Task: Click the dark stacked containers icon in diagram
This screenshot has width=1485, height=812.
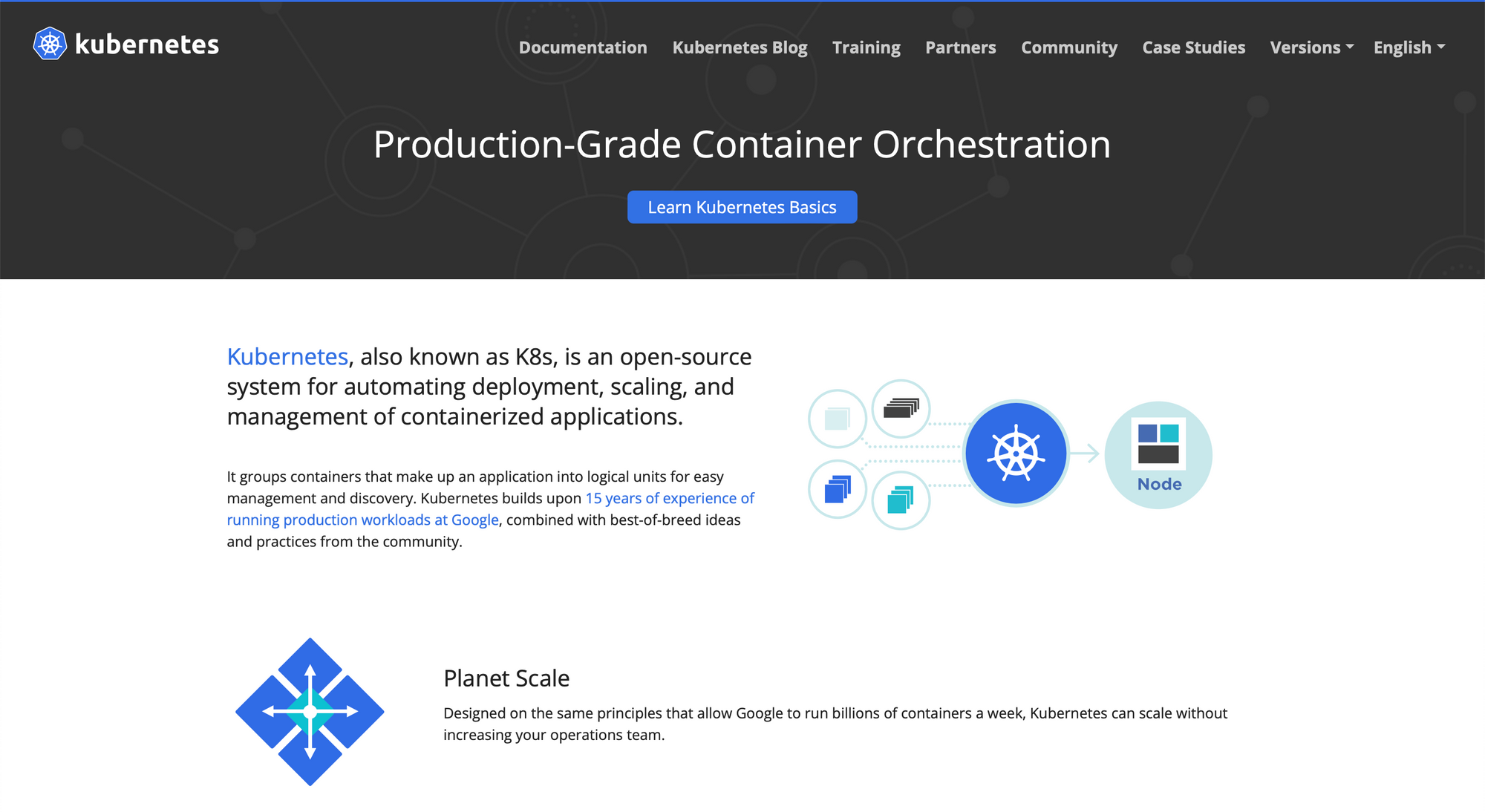Action: 901,408
